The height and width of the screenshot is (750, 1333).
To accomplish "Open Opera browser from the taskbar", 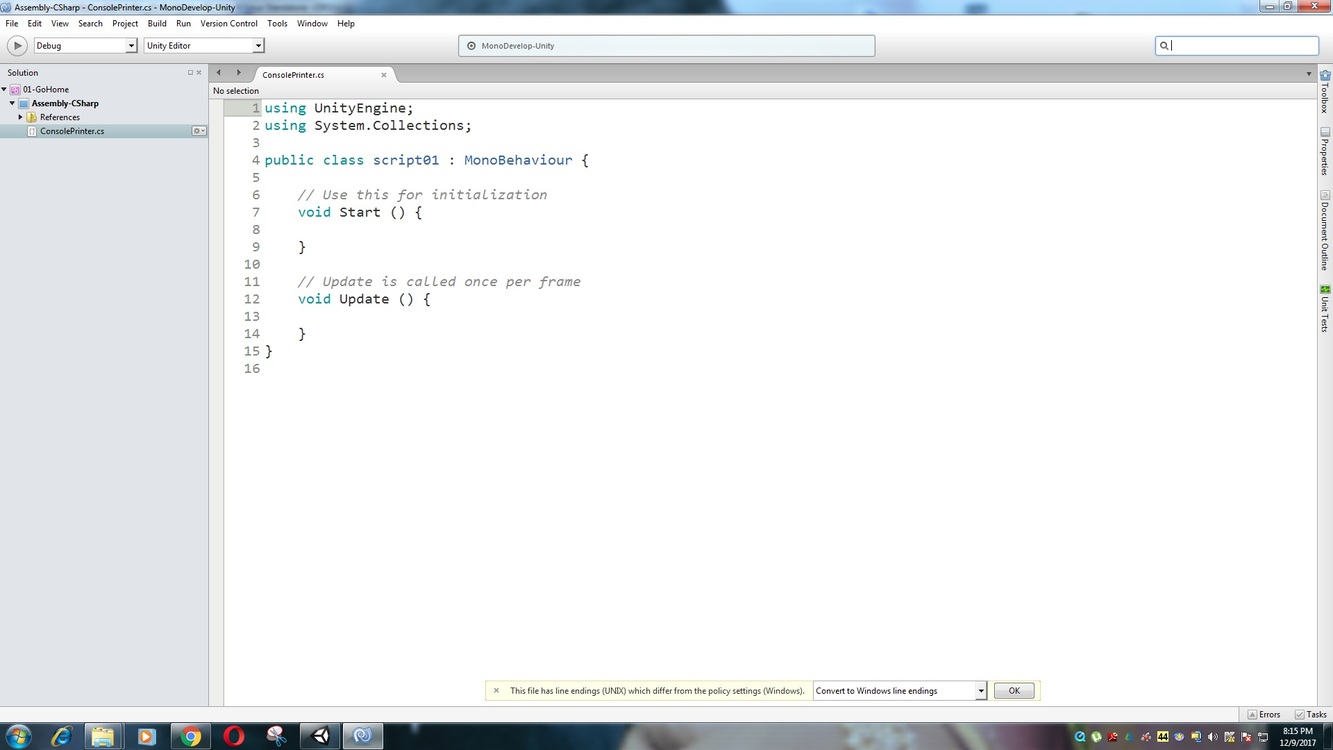I will pos(234,737).
